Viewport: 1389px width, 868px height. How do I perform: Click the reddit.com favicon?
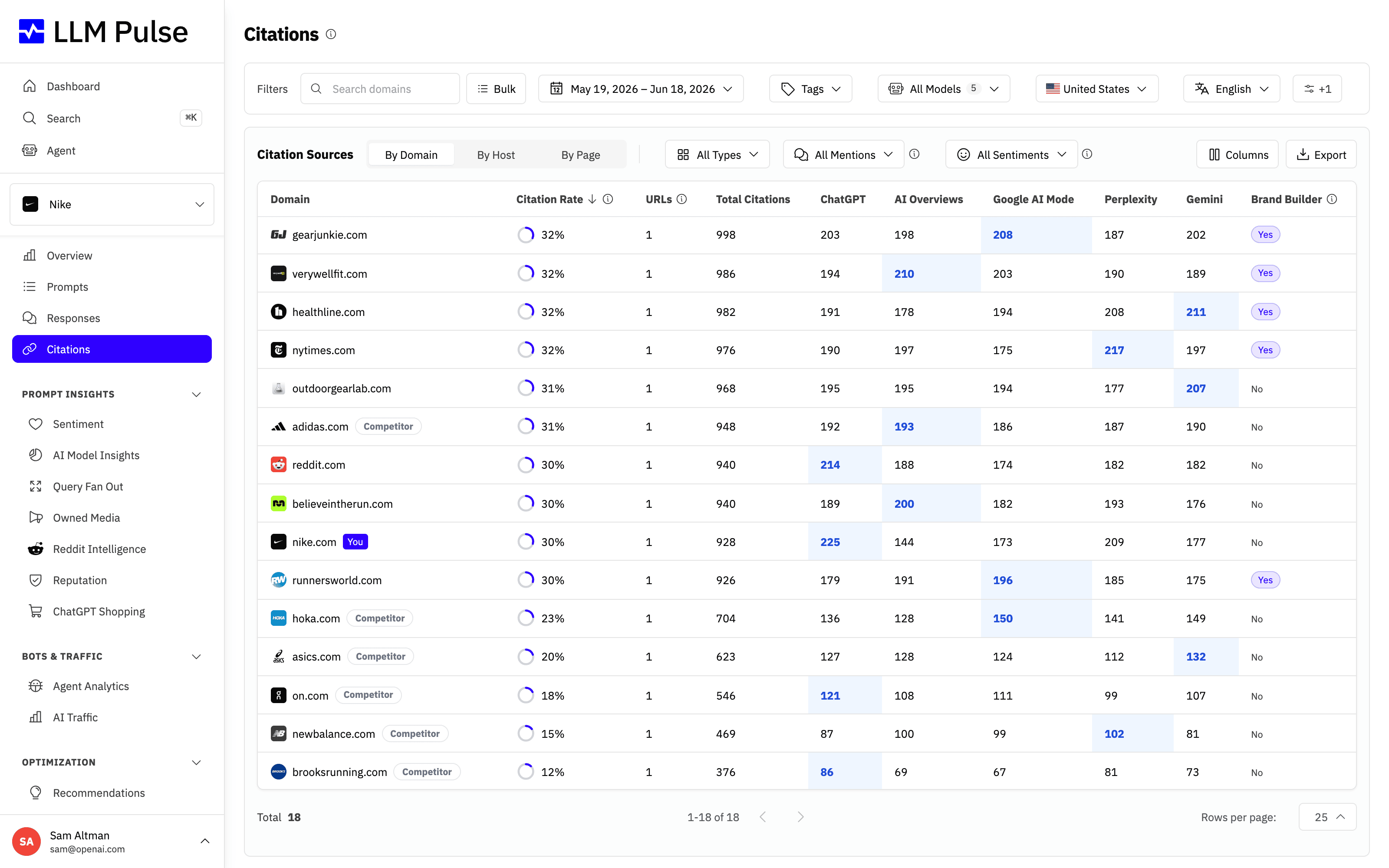pyautogui.click(x=278, y=465)
